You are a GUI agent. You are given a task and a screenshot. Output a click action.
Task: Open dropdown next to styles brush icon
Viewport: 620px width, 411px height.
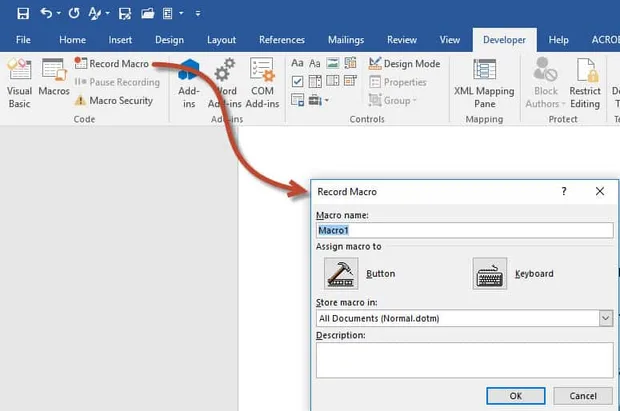coord(108,13)
